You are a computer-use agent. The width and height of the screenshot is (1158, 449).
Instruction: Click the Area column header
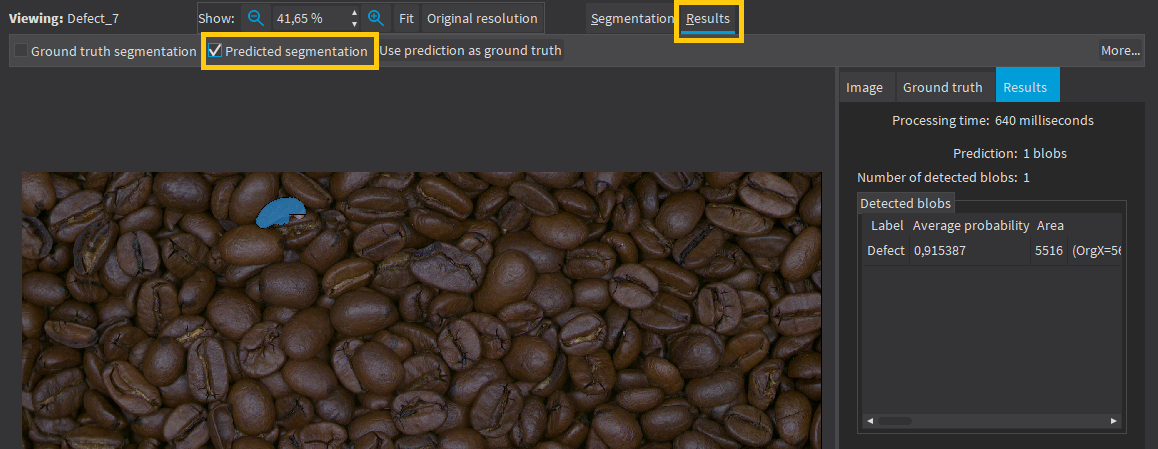coord(1050,226)
